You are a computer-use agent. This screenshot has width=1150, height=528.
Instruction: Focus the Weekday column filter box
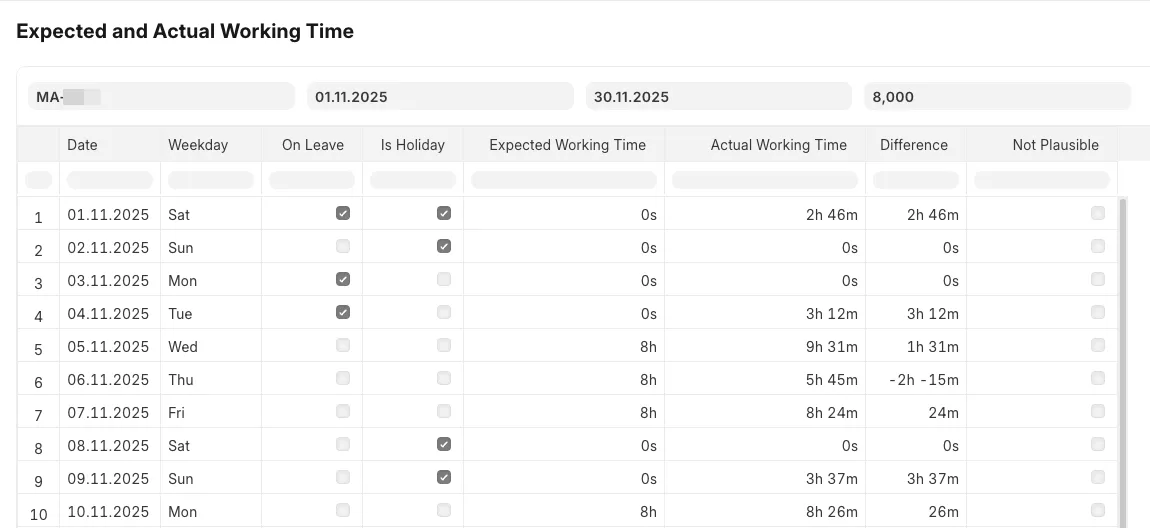point(210,180)
